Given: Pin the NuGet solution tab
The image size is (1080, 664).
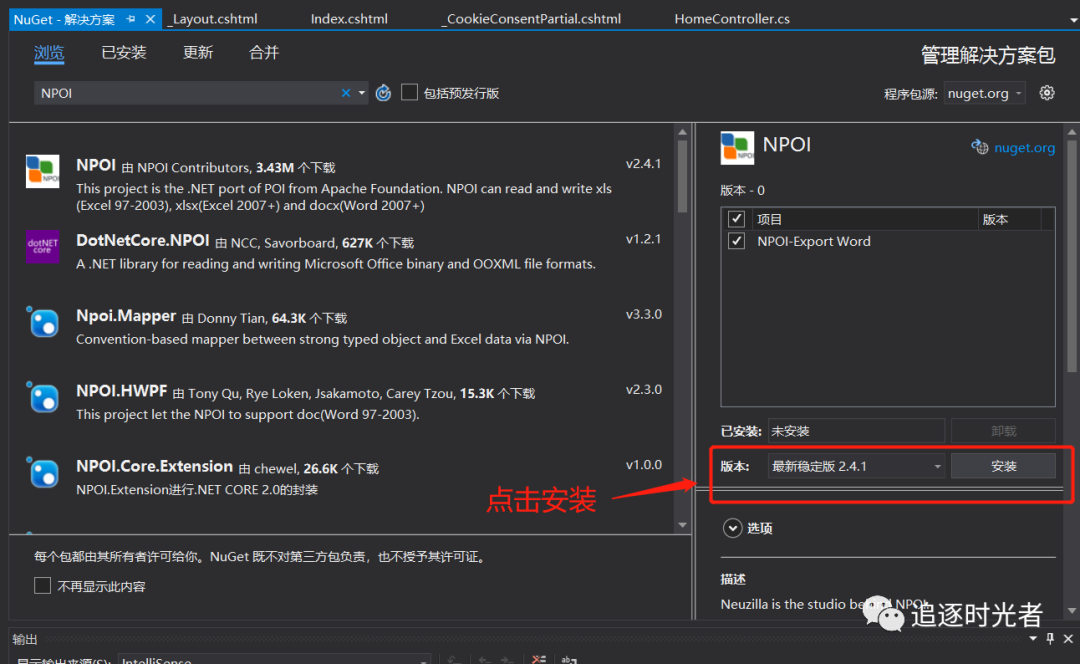Looking at the screenshot, I should tap(131, 19).
